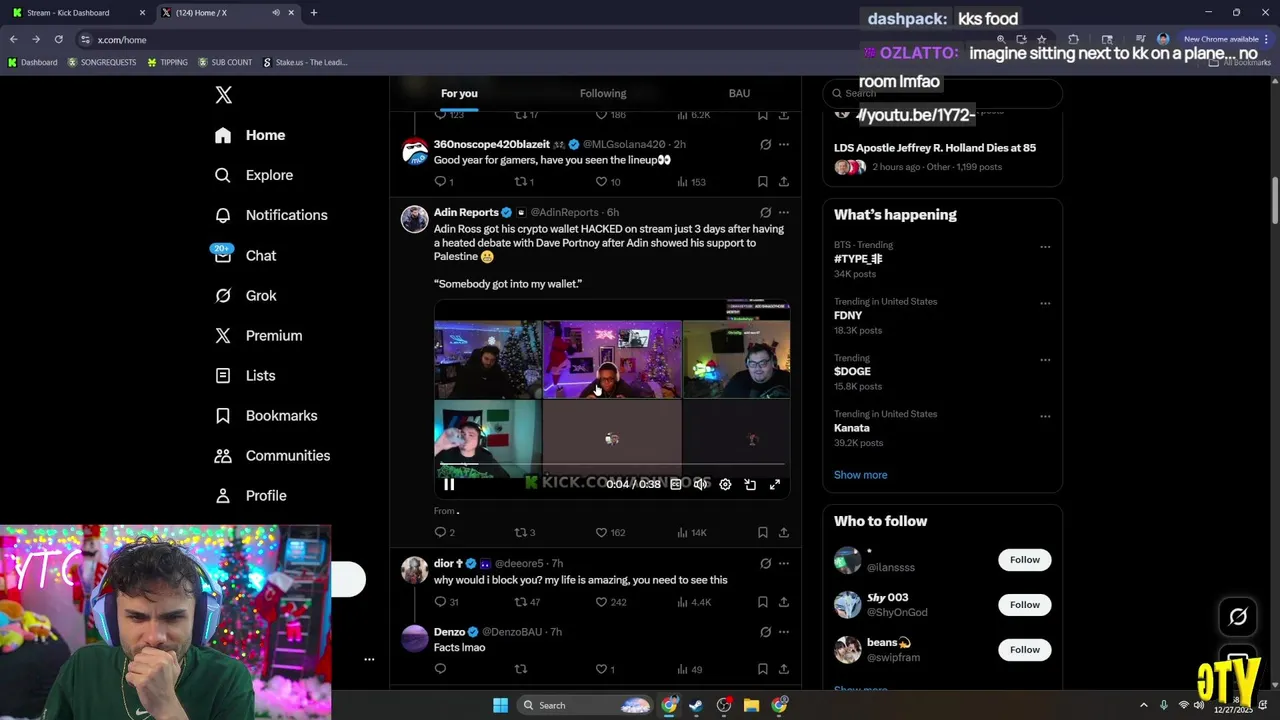This screenshot has width=1280, height=720.
Task: Open more options for Kanata trend
Action: point(1045,416)
